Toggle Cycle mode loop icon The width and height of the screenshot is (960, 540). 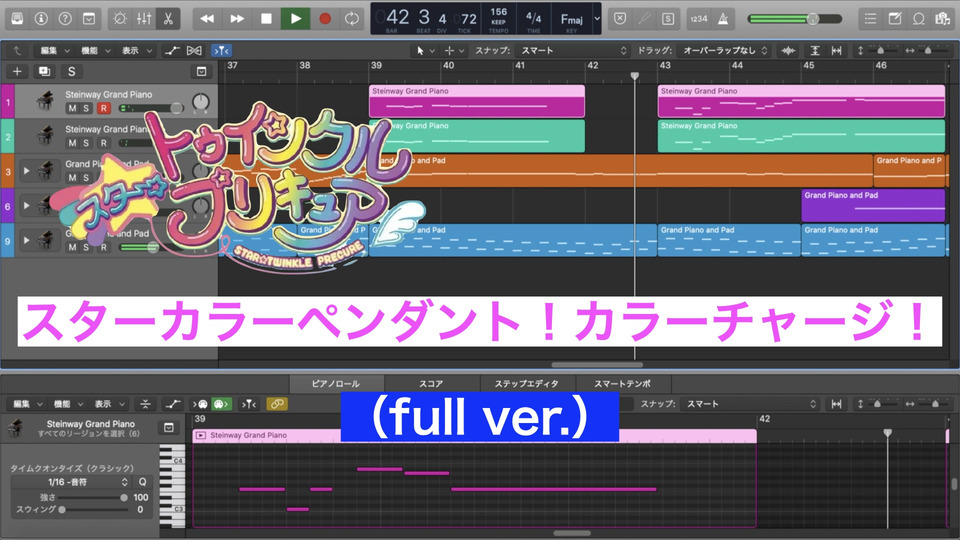point(351,19)
